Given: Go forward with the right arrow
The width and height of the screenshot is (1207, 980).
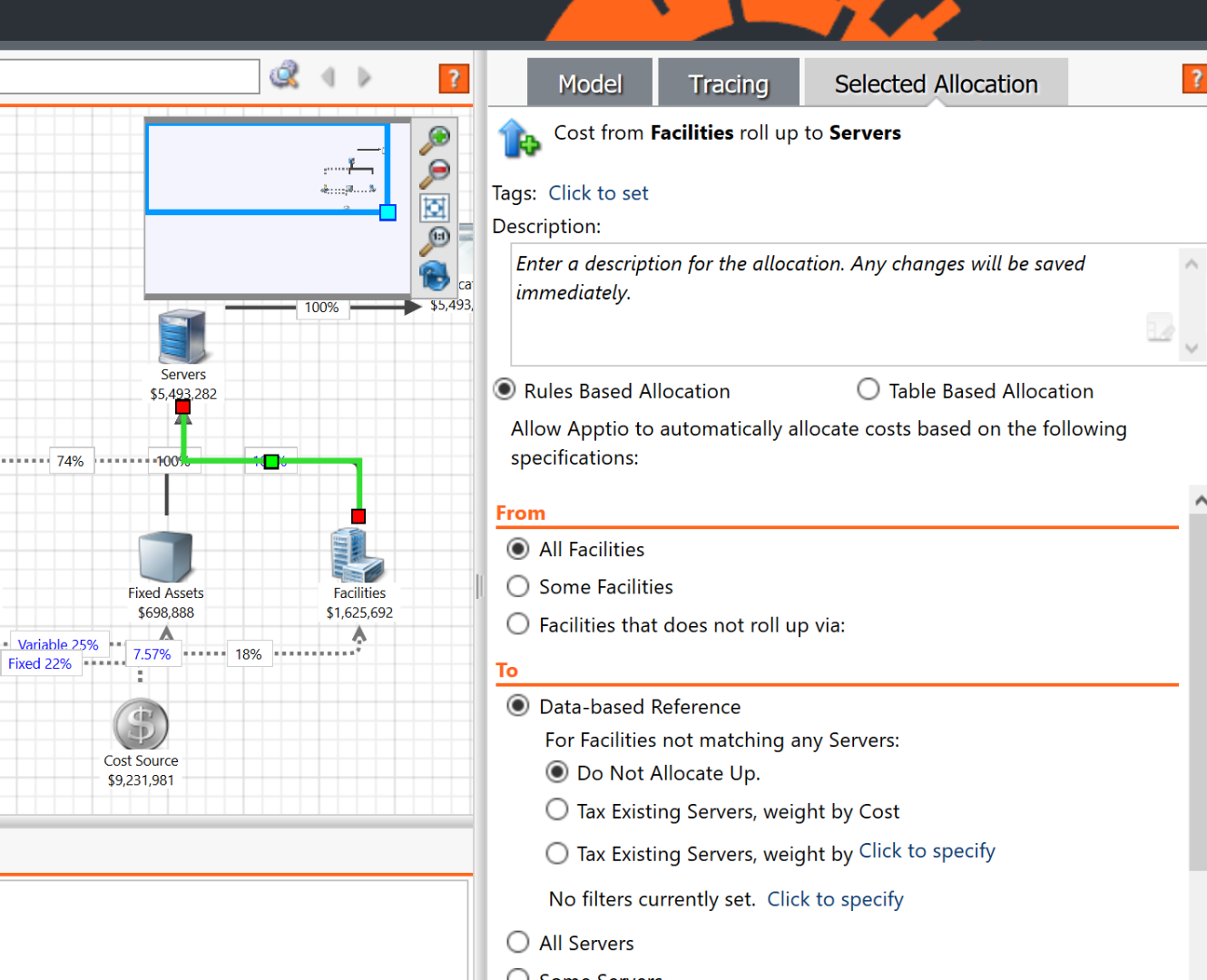Looking at the screenshot, I should click(x=364, y=78).
